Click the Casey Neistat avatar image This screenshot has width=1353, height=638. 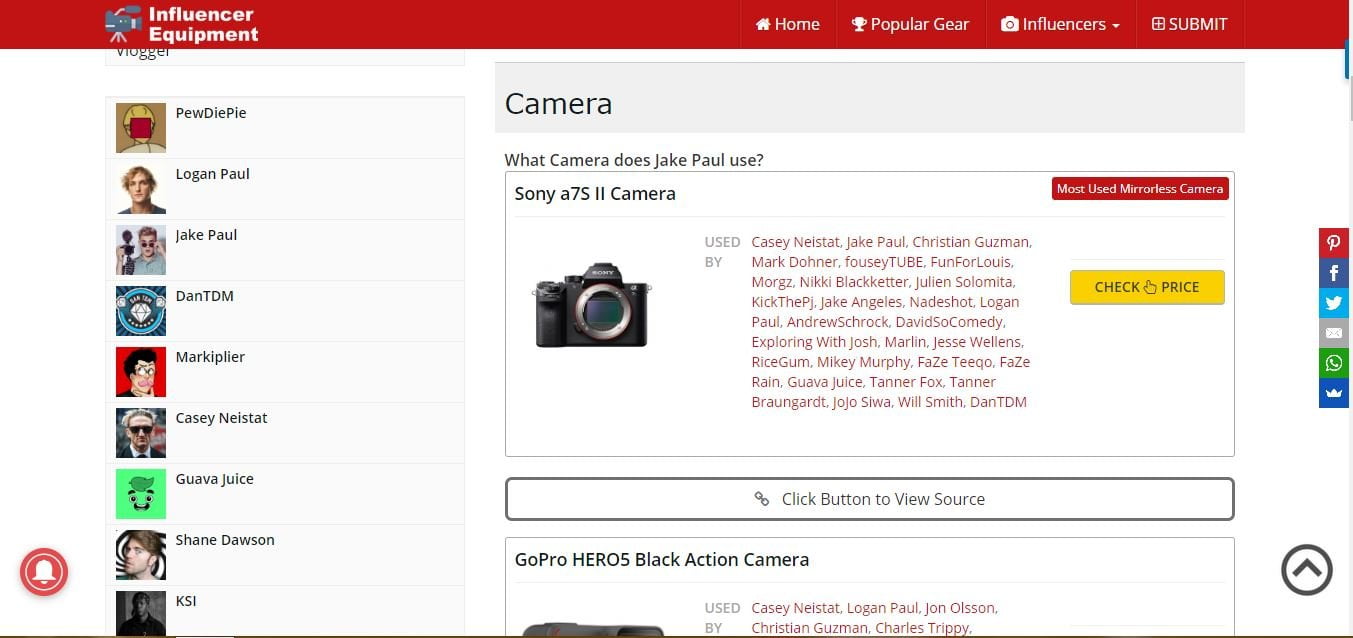(x=141, y=433)
